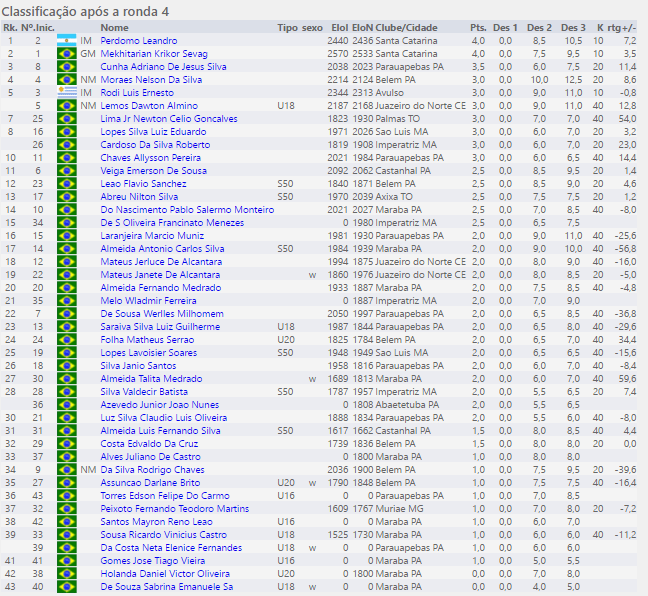Image resolution: width=648 pixels, height=596 pixels.
Task: Open Cunha Adriano De Jesus Silva profile
Action: pyautogui.click(x=163, y=66)
